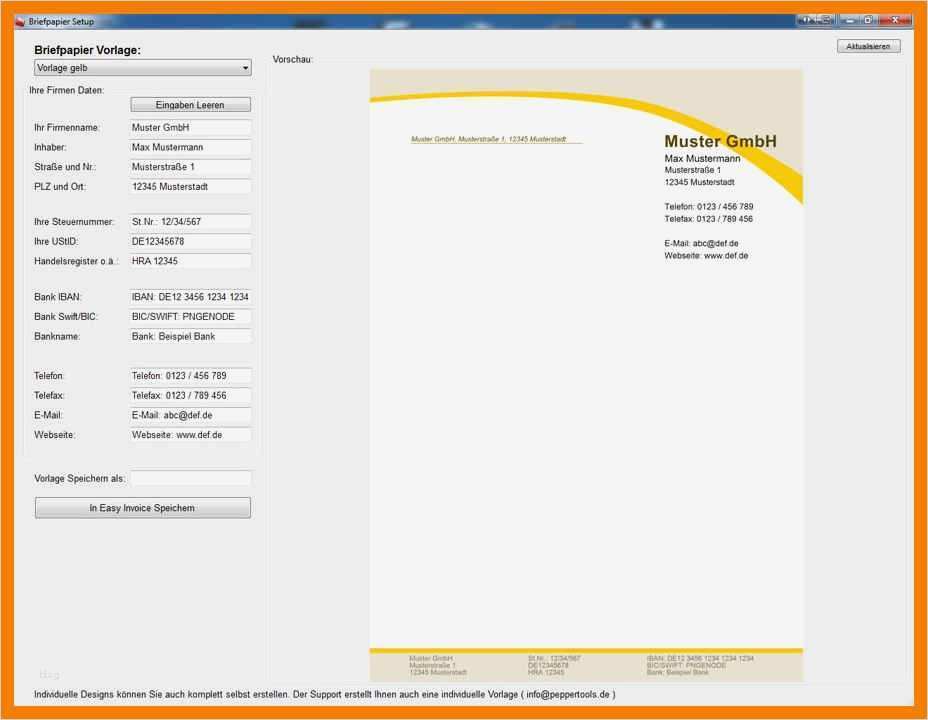
Task: Click 'Telefon: 0123 / 456 789' in preview
Action: click(708, 206)
